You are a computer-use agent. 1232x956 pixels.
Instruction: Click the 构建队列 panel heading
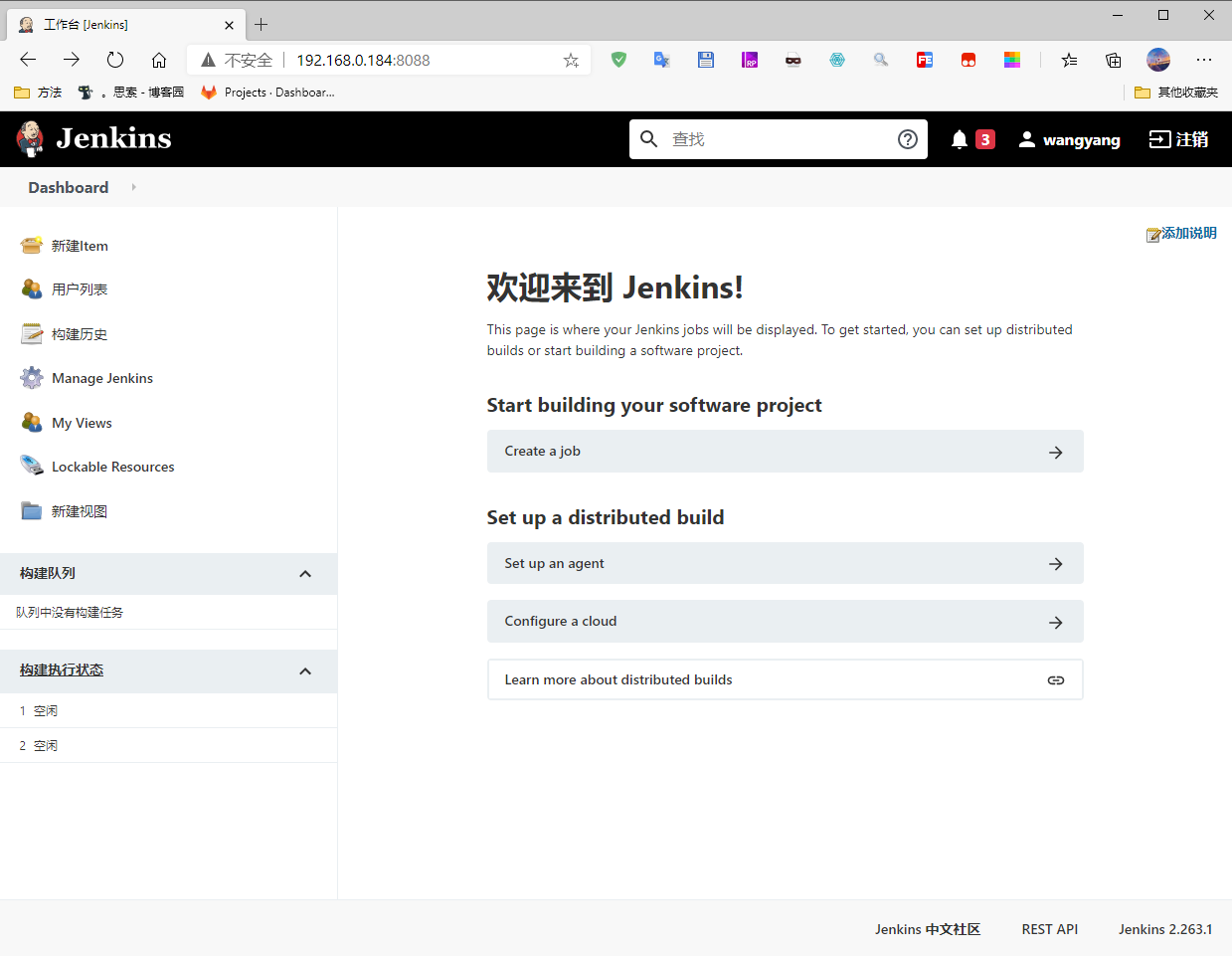click(48, 573)
